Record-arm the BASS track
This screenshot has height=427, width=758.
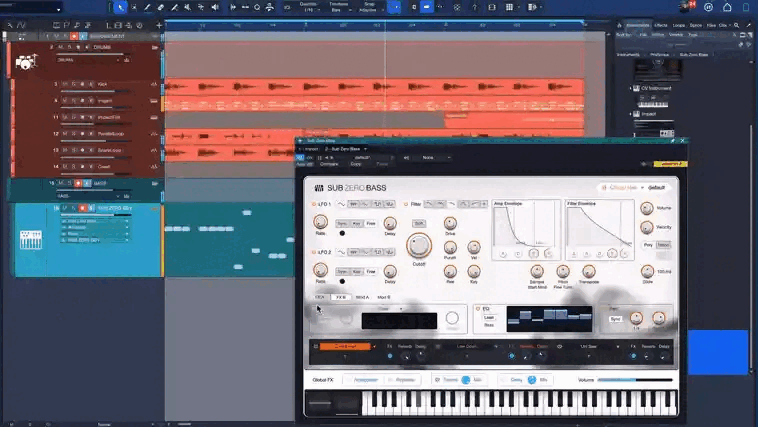(78, 183)
